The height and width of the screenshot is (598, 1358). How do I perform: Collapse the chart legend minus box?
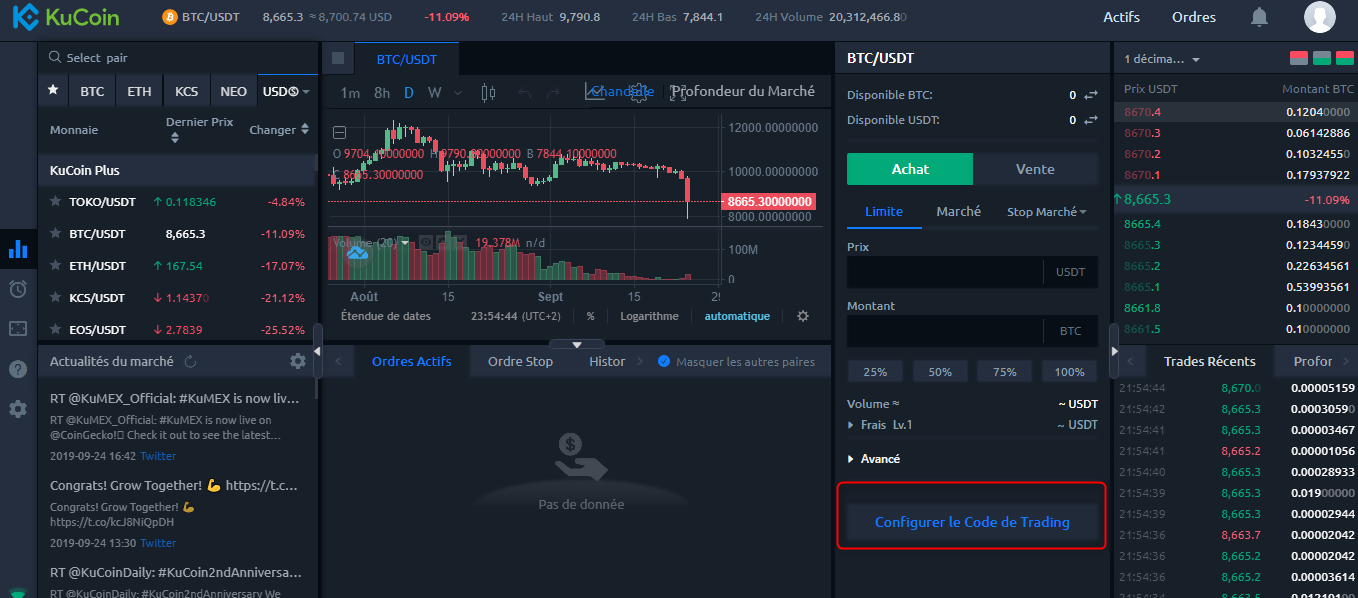point(339,132)
